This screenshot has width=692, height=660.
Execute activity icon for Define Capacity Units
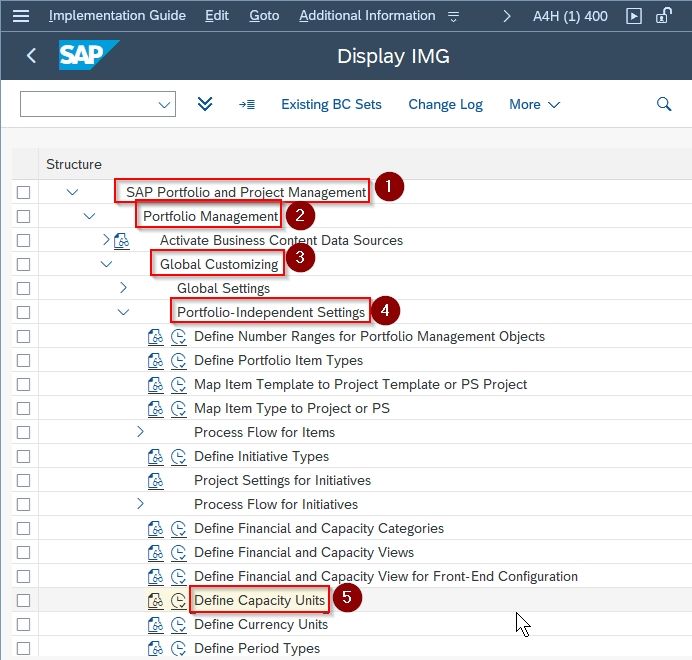[x=178, y=600]
